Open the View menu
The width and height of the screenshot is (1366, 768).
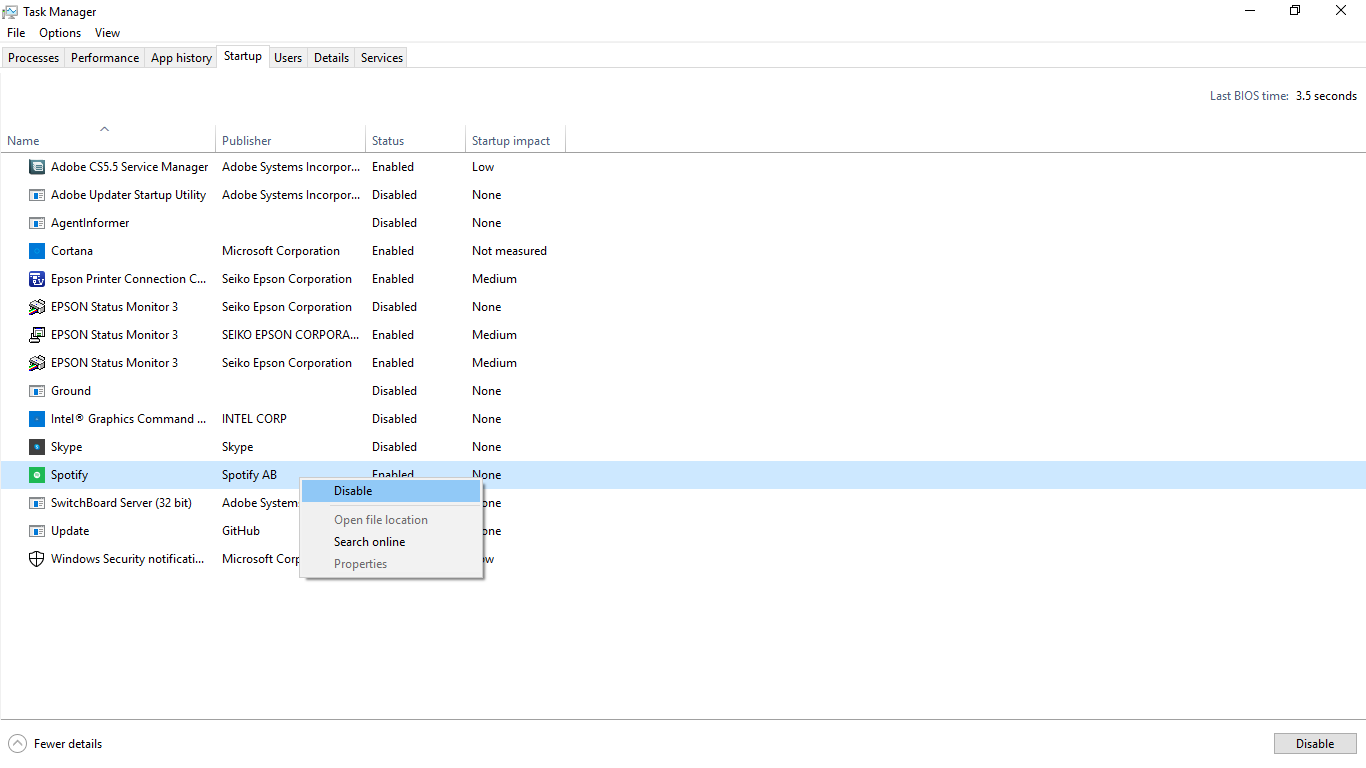point(107,33)
